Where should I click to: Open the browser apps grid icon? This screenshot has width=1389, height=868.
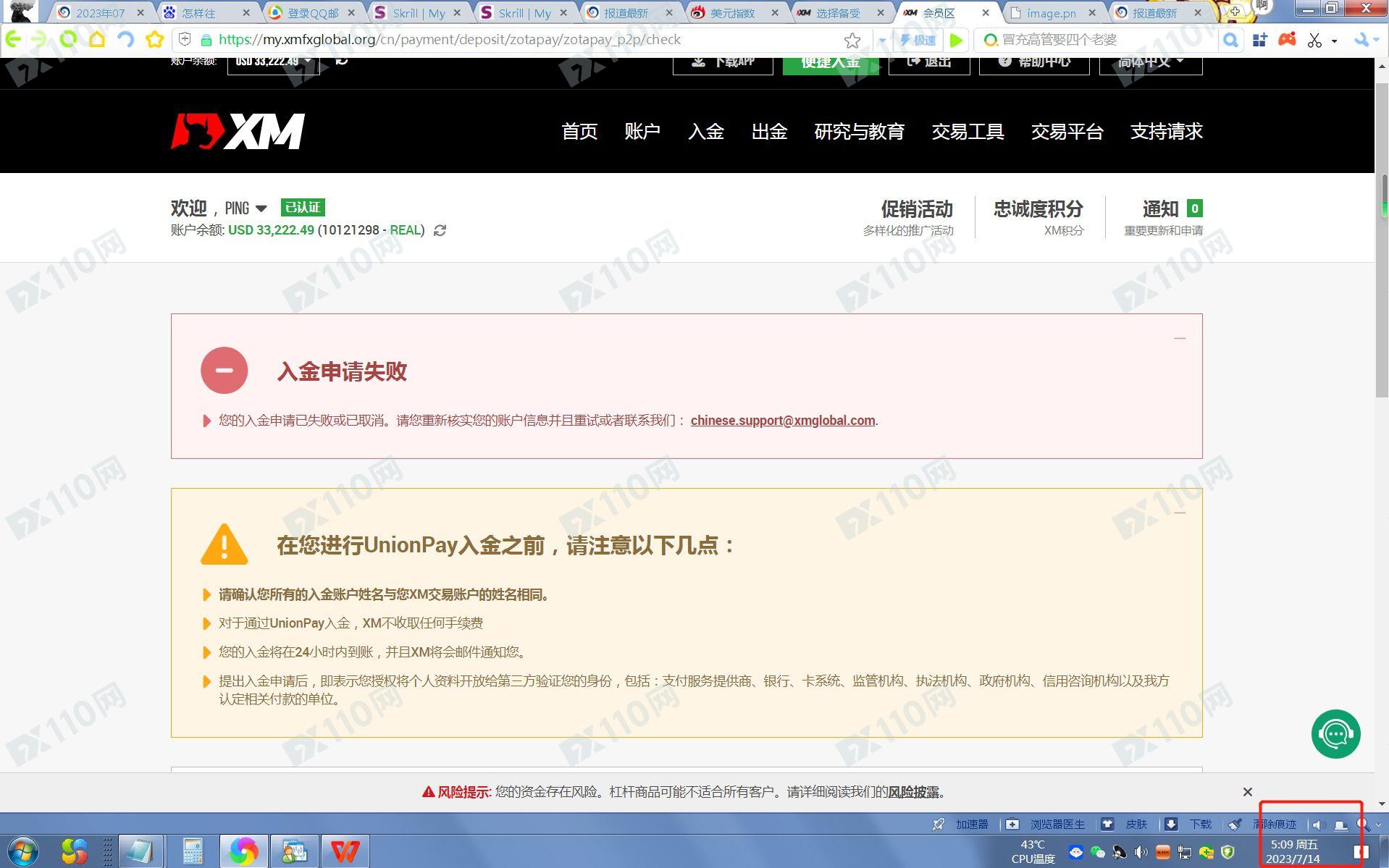coord(1260,41)
